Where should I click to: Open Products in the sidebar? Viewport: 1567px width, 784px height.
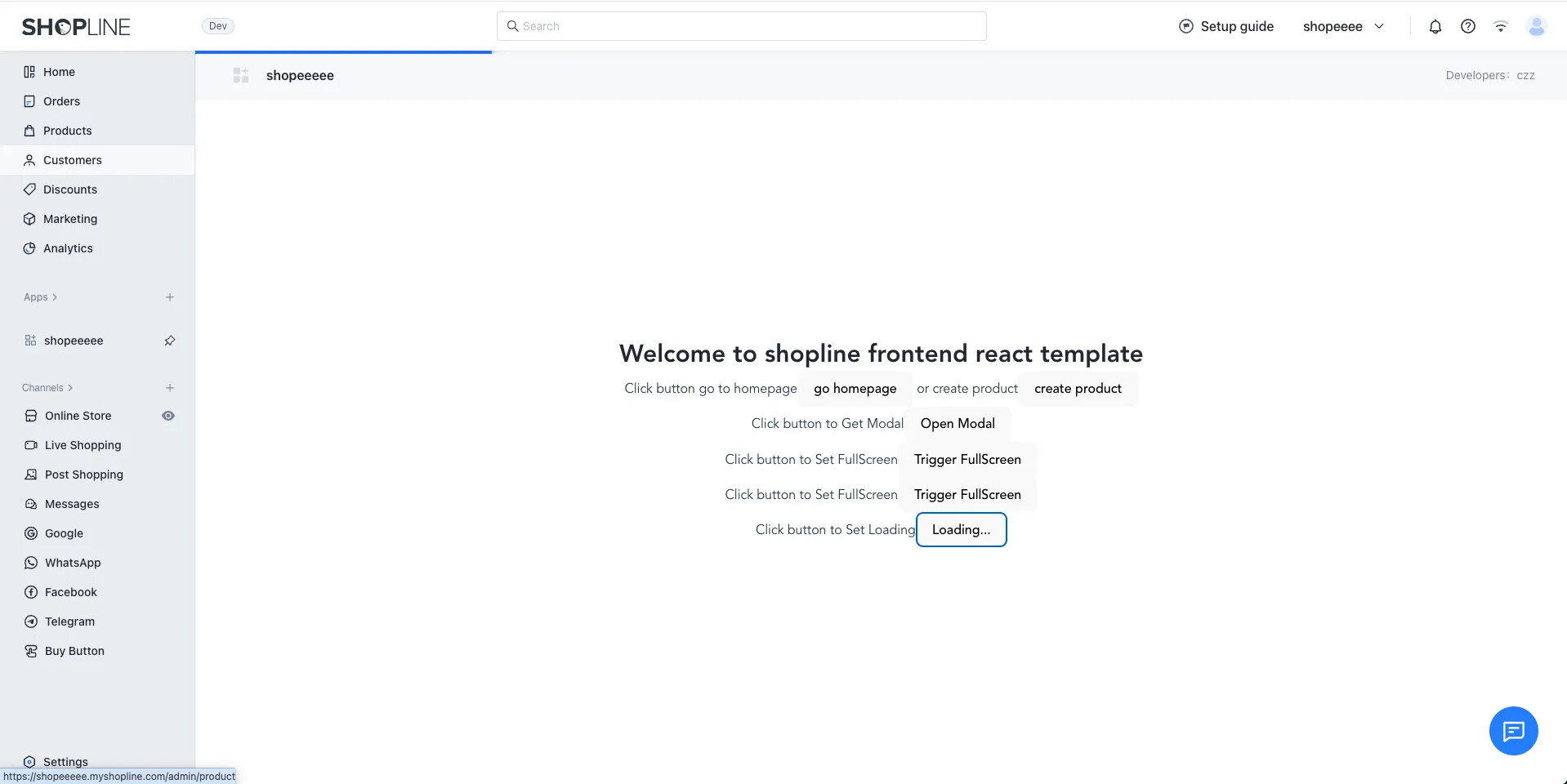click(x=67, y=131)
